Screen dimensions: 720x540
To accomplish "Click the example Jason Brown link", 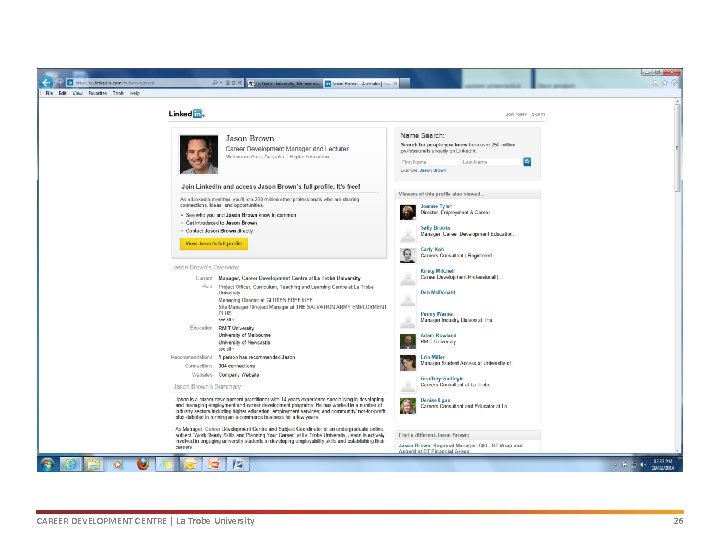I will pos(433,170).
